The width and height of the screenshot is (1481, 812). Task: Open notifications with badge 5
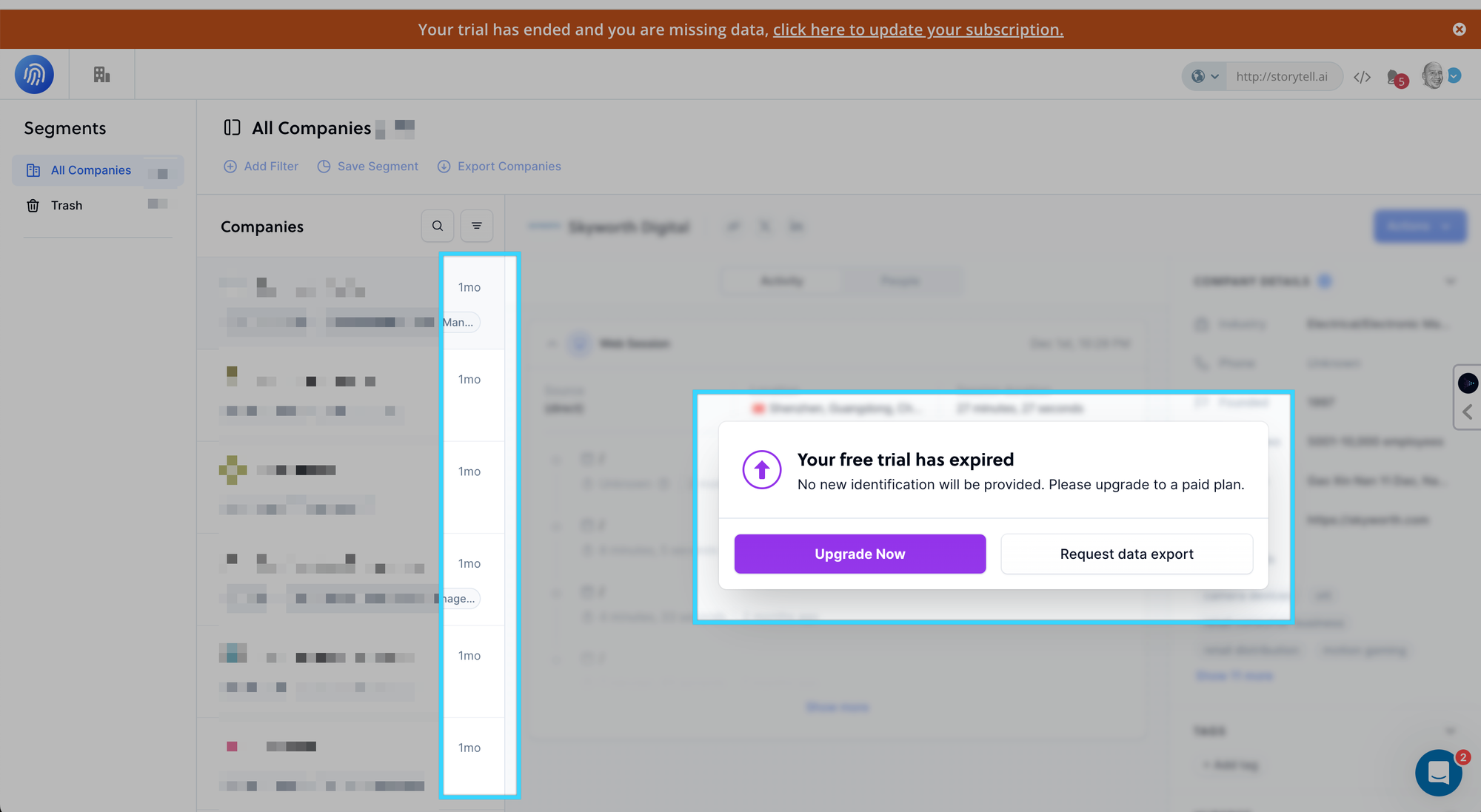[1396, 77]
